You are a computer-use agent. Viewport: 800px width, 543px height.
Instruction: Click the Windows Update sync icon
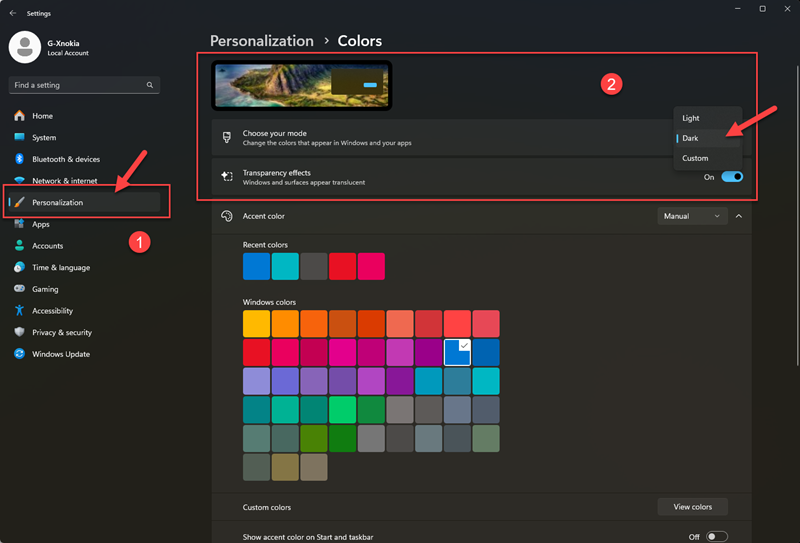[19, 354]
